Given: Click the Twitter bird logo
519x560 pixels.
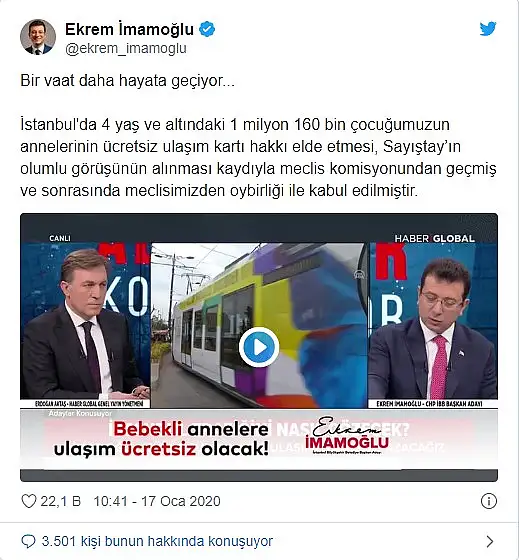Looking at the screenshot, I should [488, 29].
